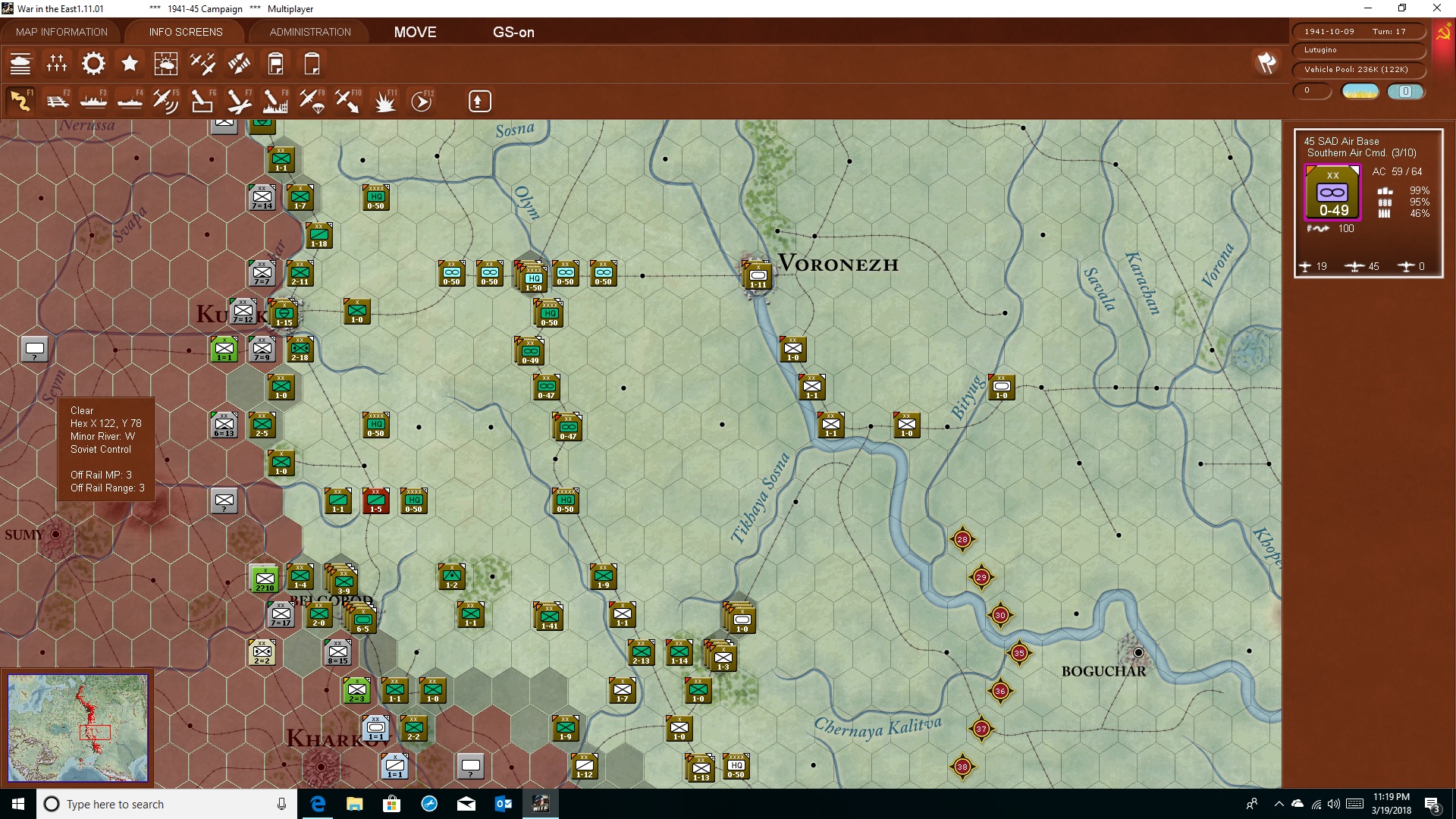Screen dimensions: 1456x819
Task: Click the Boguchar town marker
Action: pyautogui.click(x=1137, y=652)
